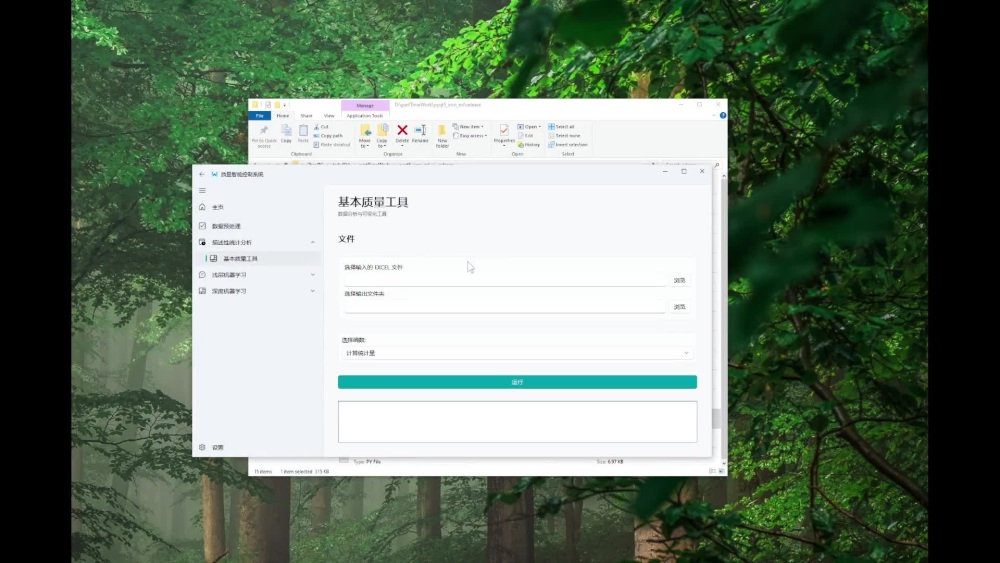Viewport: 1000px width, 563px height.
Task: Expand the 深度机器学习 sidebar section
Action: [x=257, y=291]
